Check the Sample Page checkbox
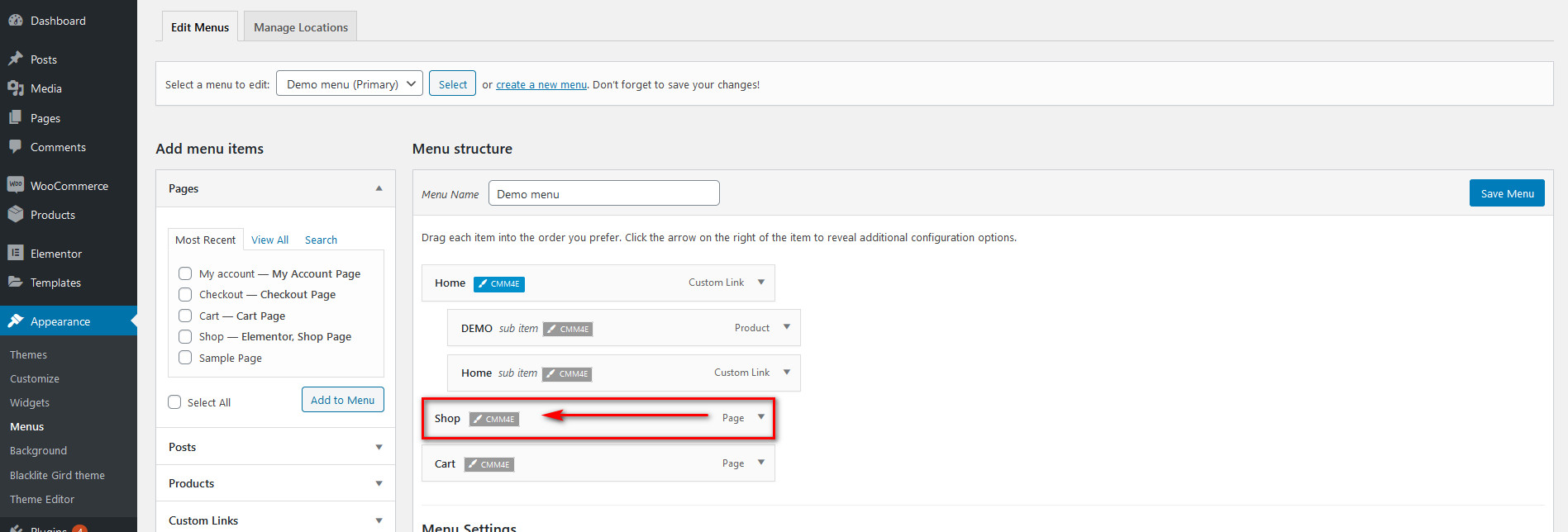Screen dimensions: 1568x532 [x=185, y=358]
